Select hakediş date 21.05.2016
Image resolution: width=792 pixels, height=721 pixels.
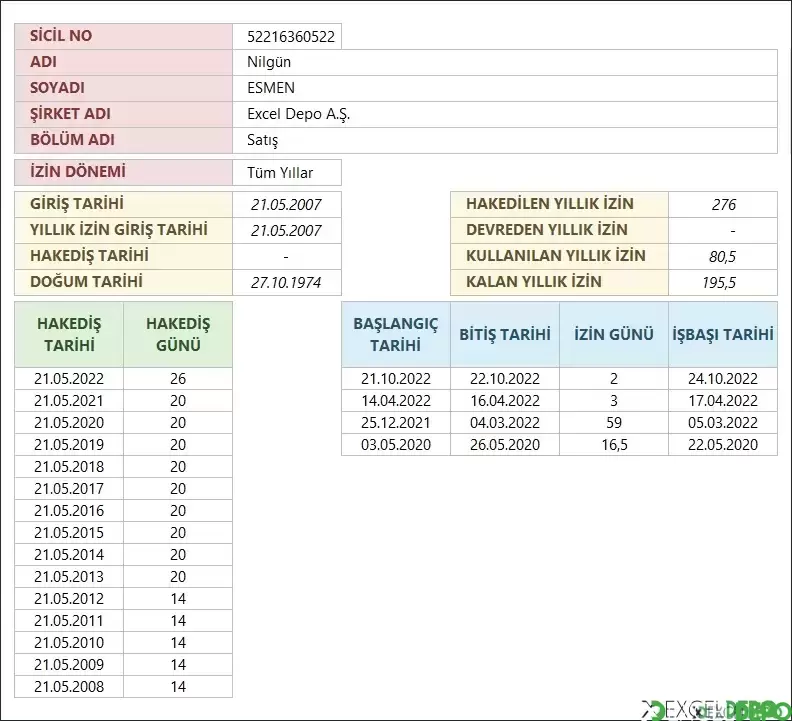(x=69, y=510)
